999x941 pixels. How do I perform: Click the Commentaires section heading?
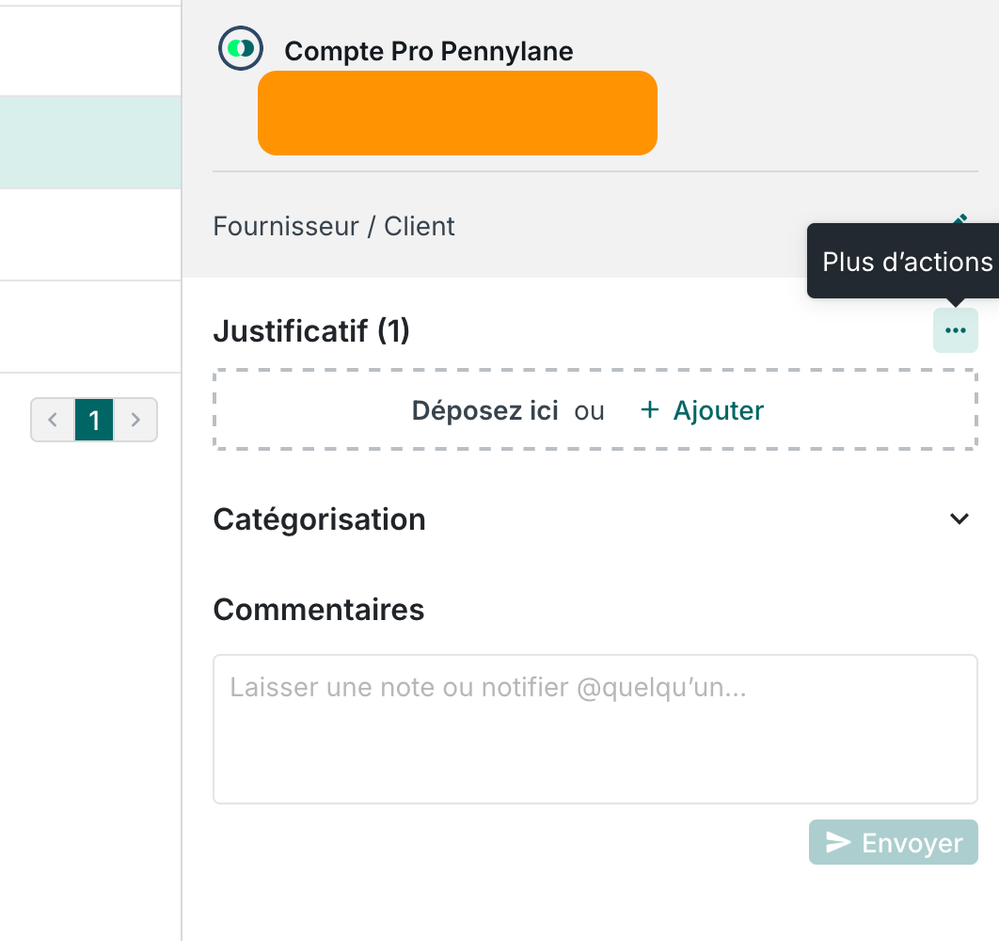pyautogui.click(x=318, y=610)
